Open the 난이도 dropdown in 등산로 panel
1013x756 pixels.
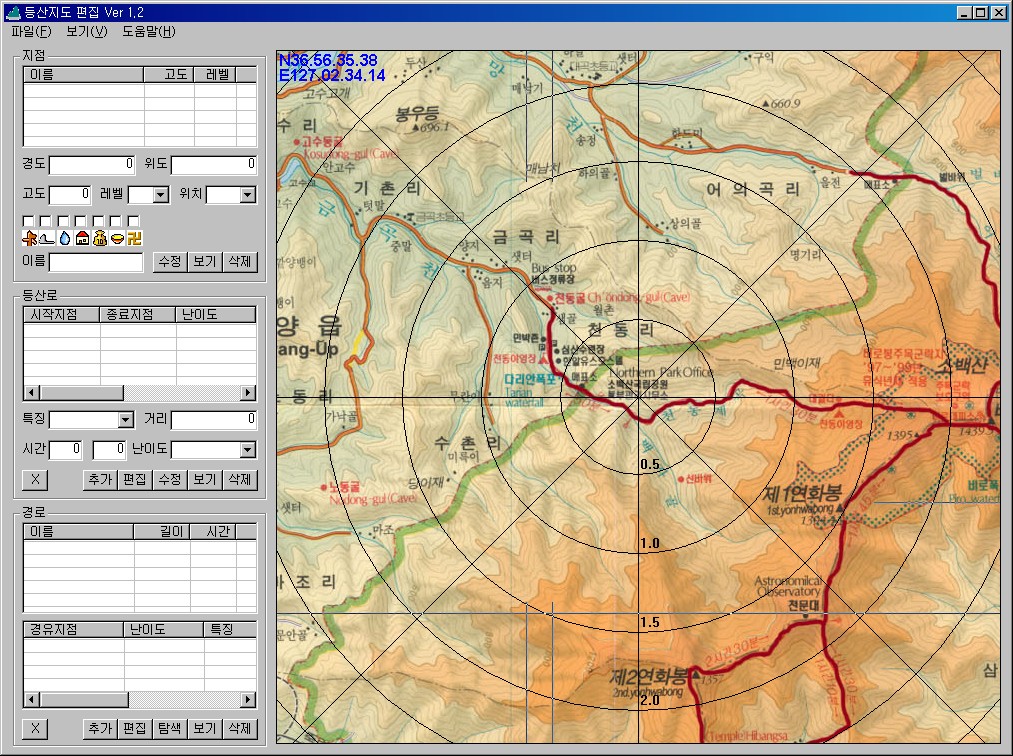point(247,450)
